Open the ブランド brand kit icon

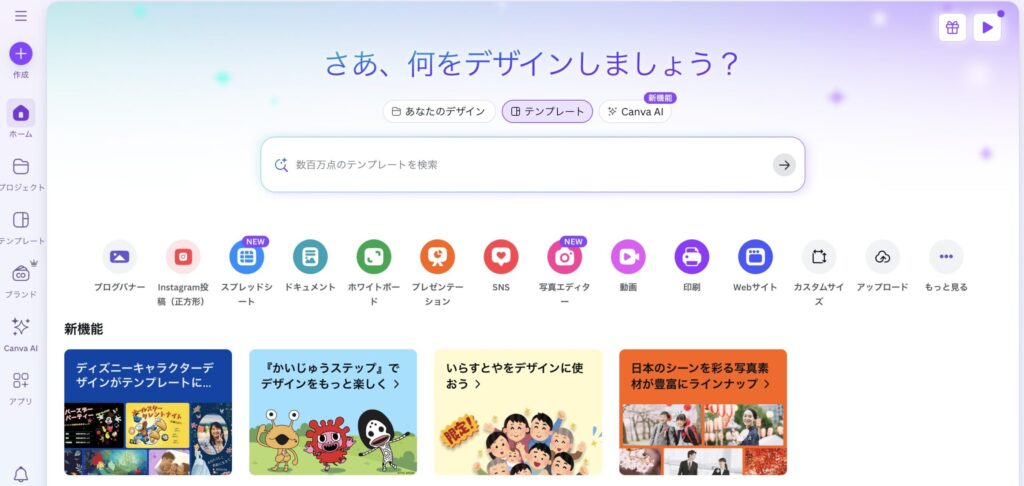coord(21,274)
